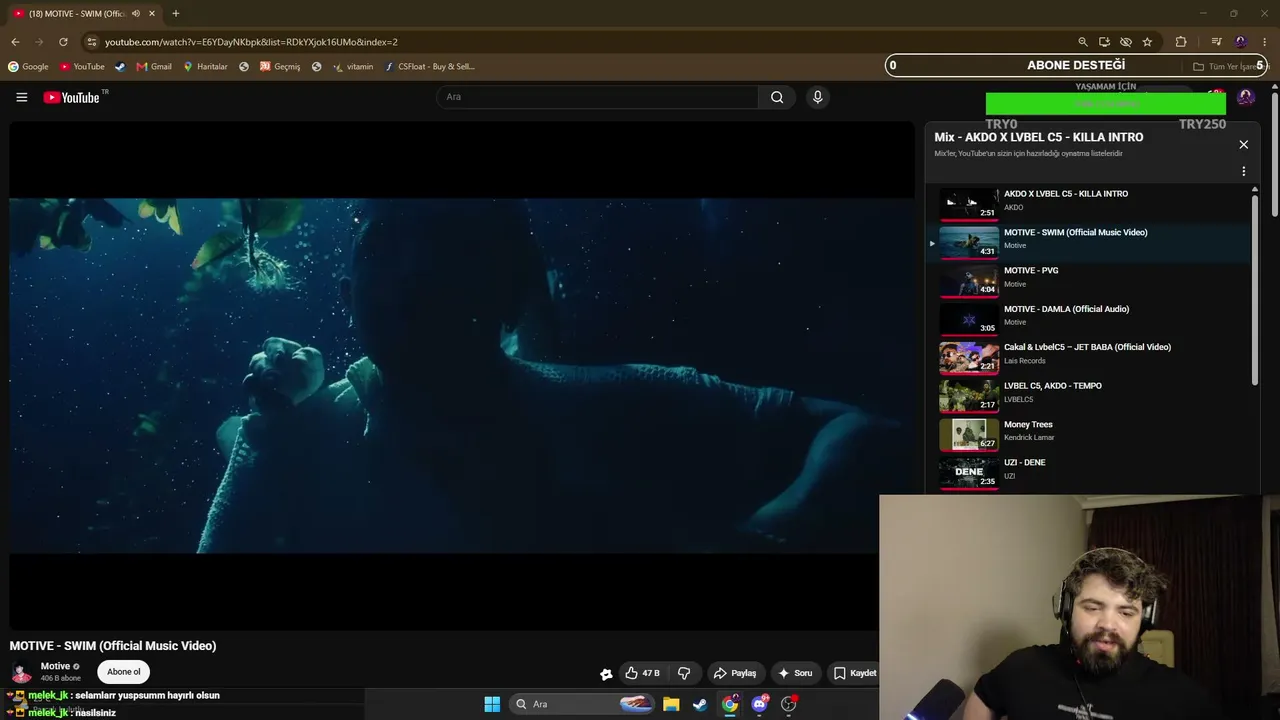
Task: Mute the tab using the tab speaker icon
Action: pos(135,13)
